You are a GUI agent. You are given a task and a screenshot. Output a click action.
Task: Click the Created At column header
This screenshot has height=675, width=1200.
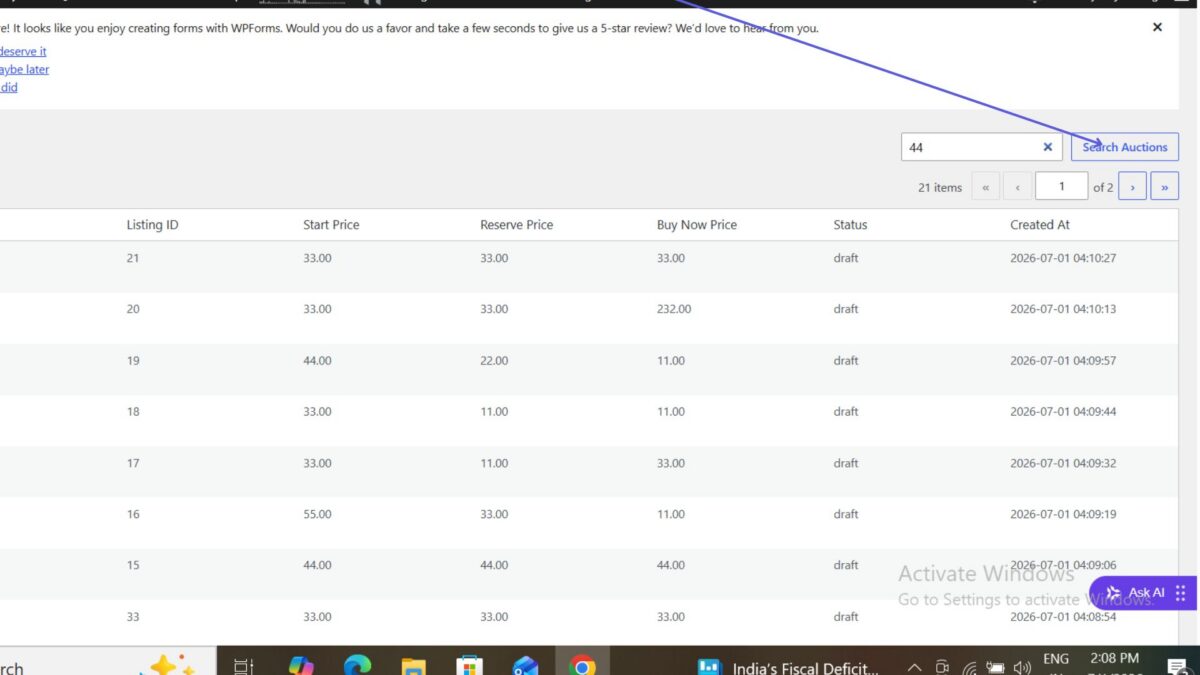(x=1040, y=225)
